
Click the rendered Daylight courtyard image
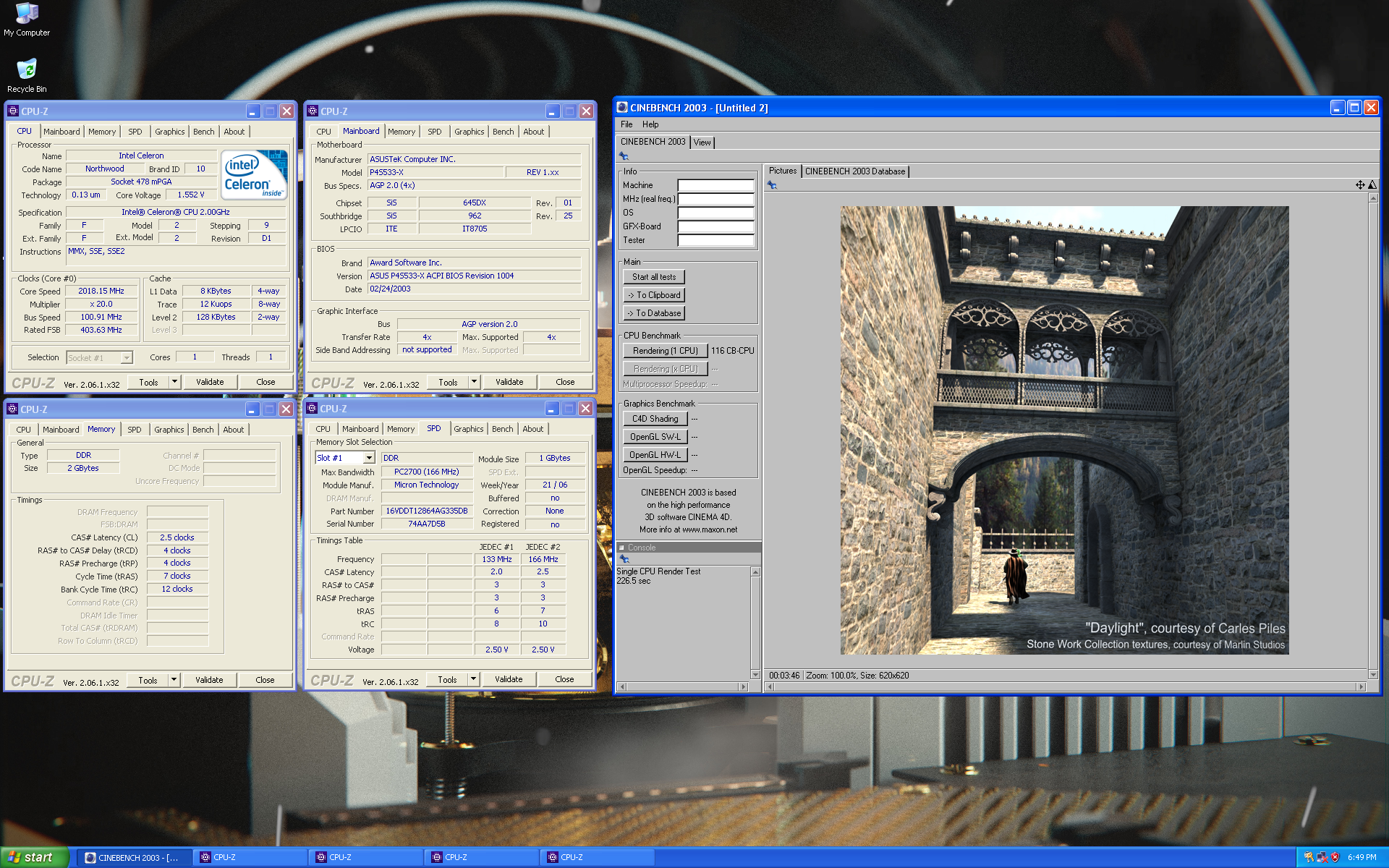click(1064, 430)
